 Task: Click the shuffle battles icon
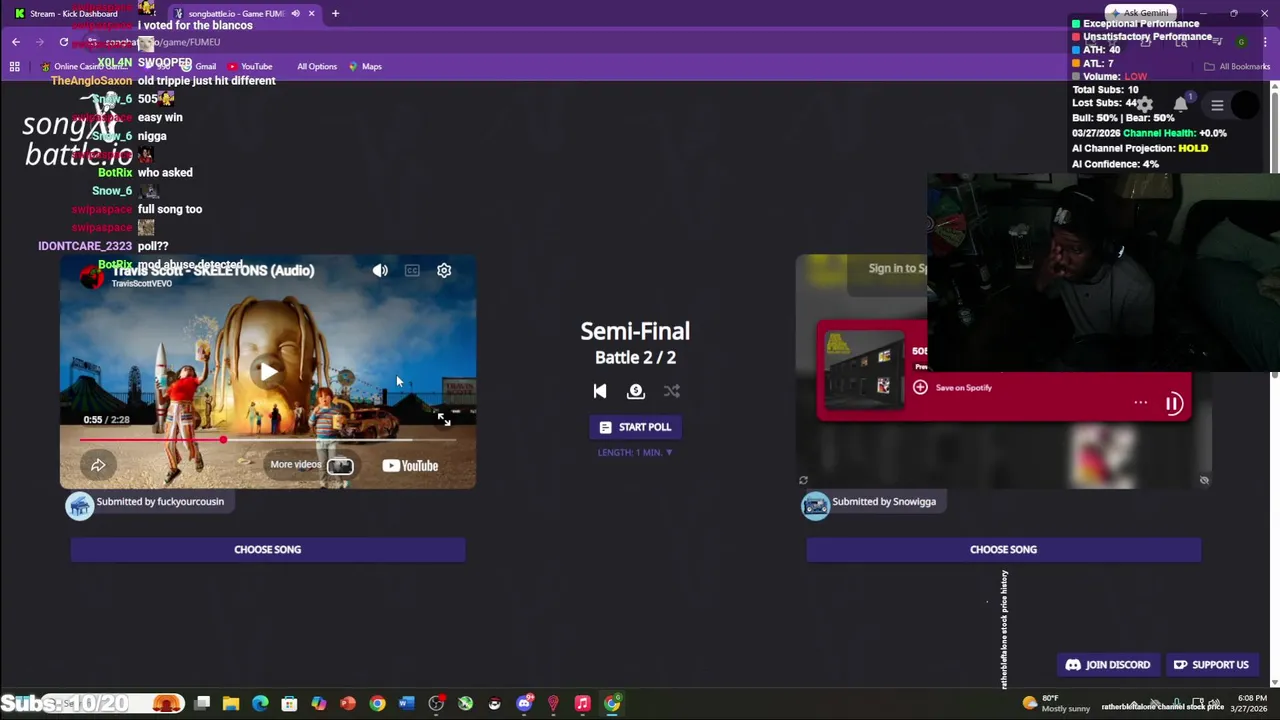[672, 391]
